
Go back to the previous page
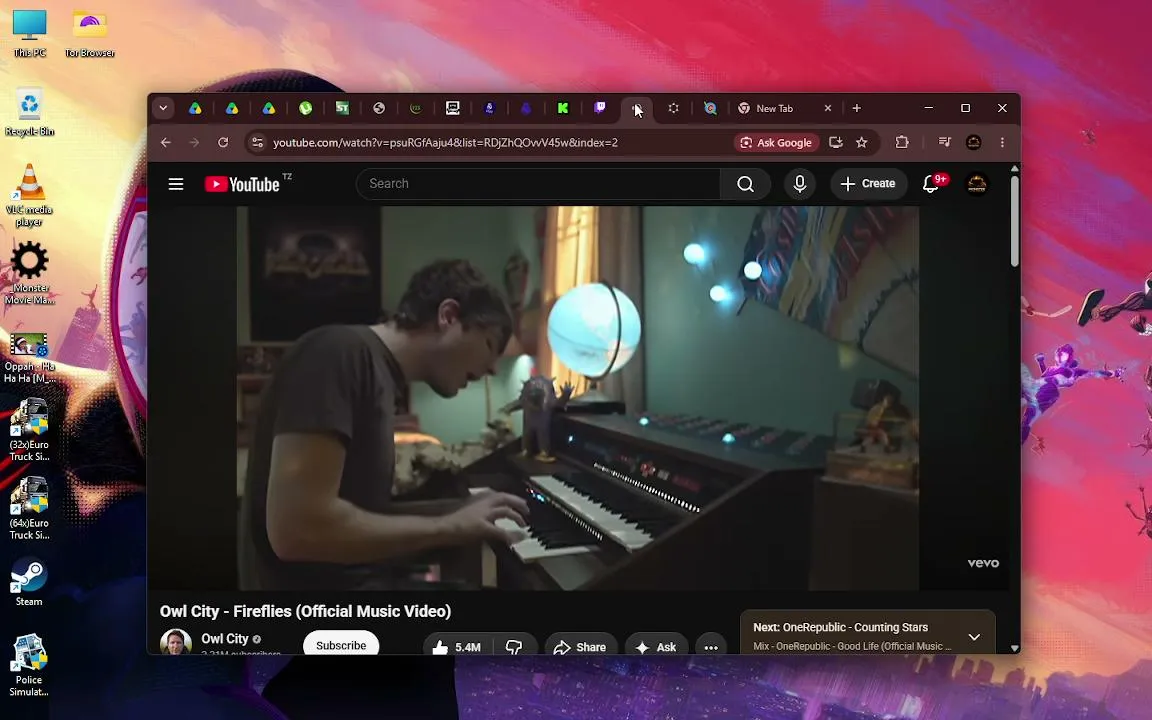click(166, 143)
